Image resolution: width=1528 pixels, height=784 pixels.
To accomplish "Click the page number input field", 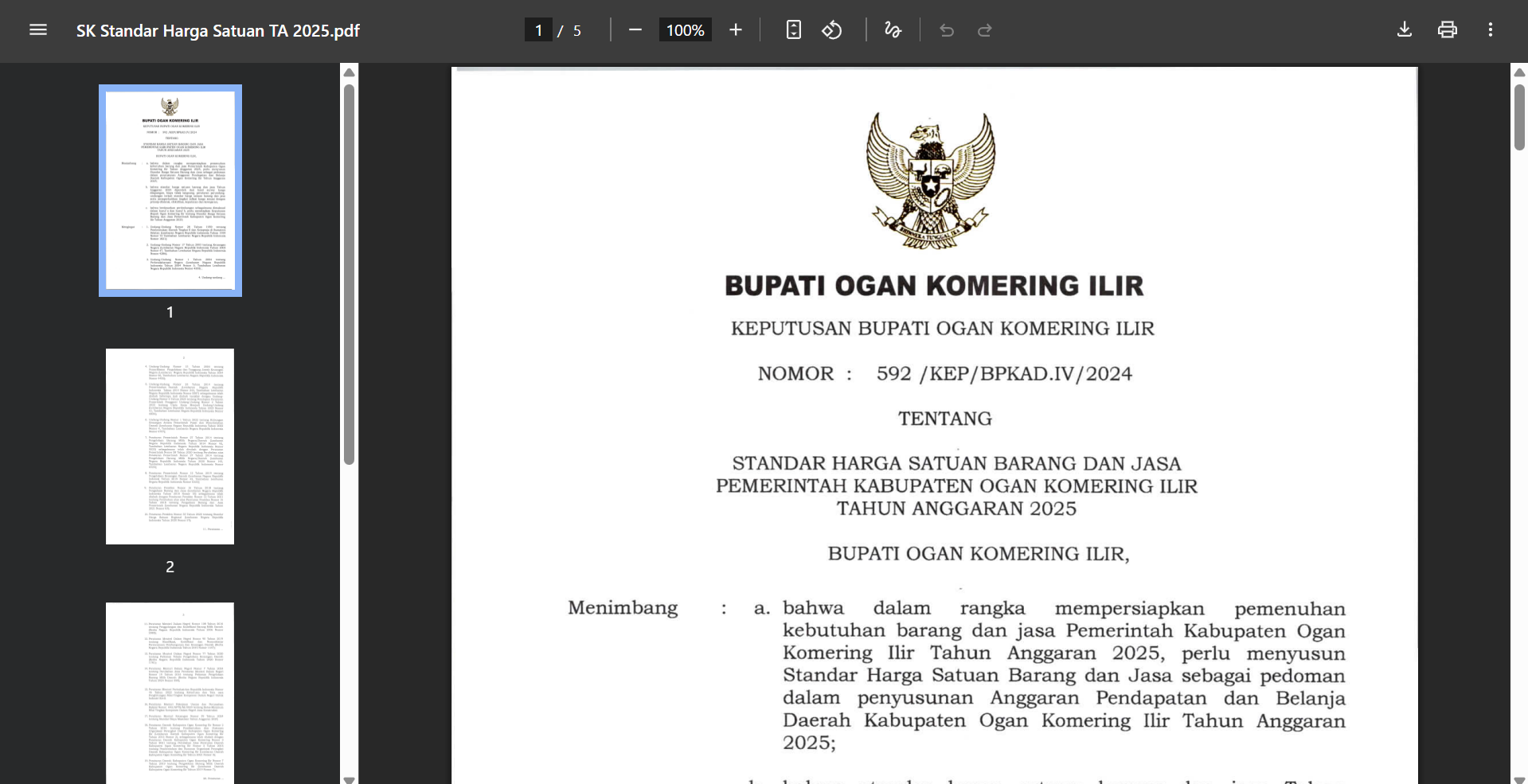I will [538, 30].
